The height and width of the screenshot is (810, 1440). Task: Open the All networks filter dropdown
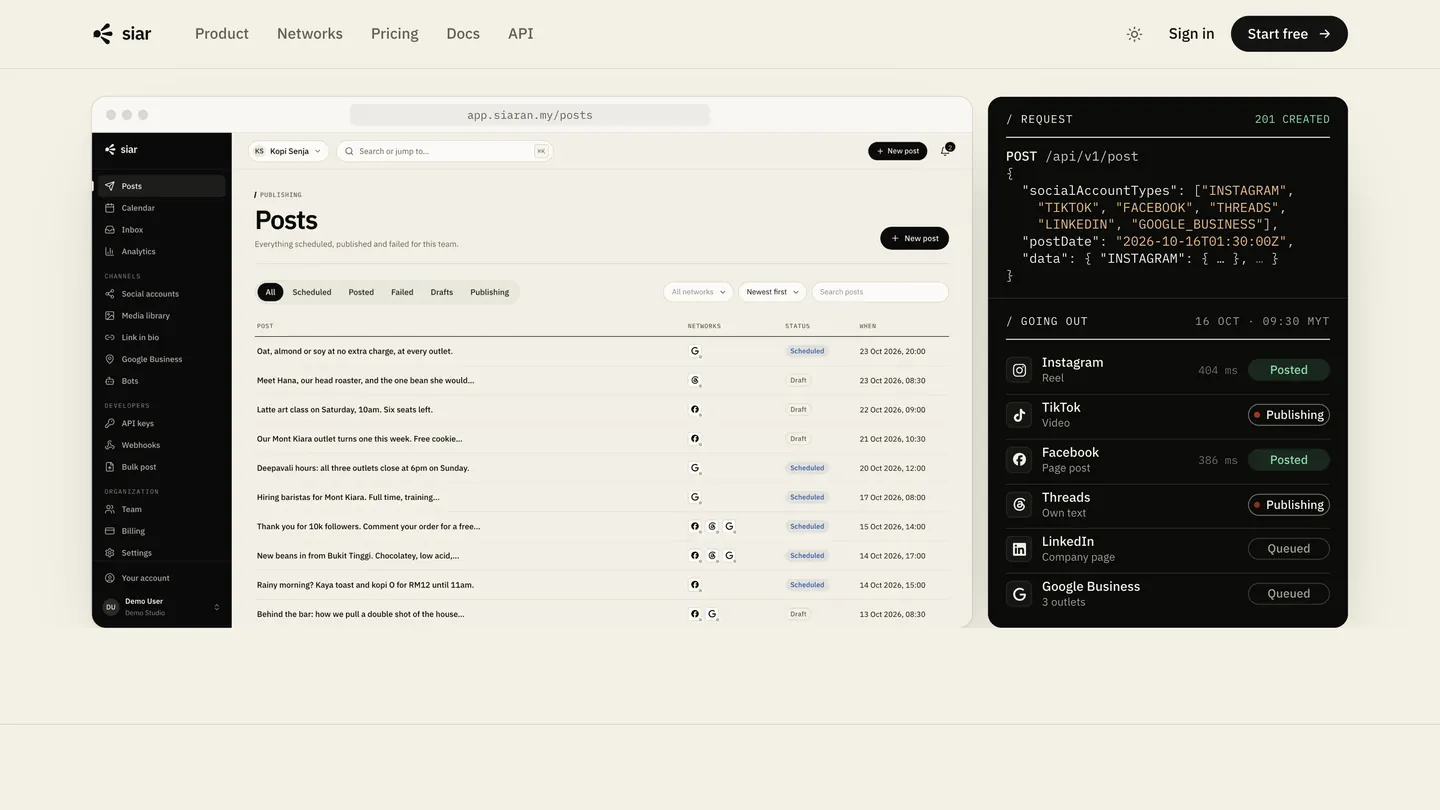[x=698, y=292]
